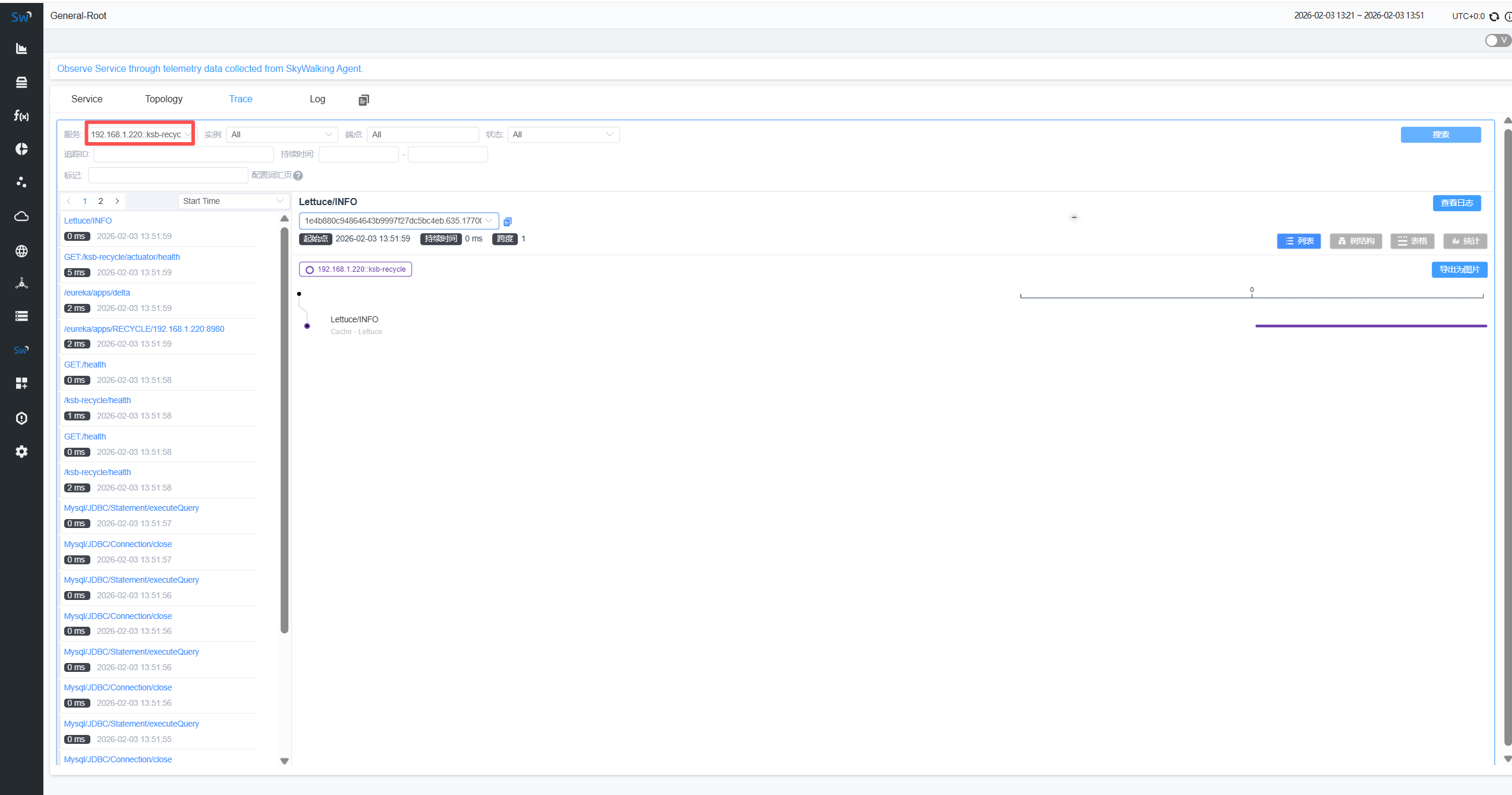The width and height of the screenshot is (1512, 795).
Task: Open the Start Time sort dropdown
Action: pyautogui.click(x=233, y=201)
